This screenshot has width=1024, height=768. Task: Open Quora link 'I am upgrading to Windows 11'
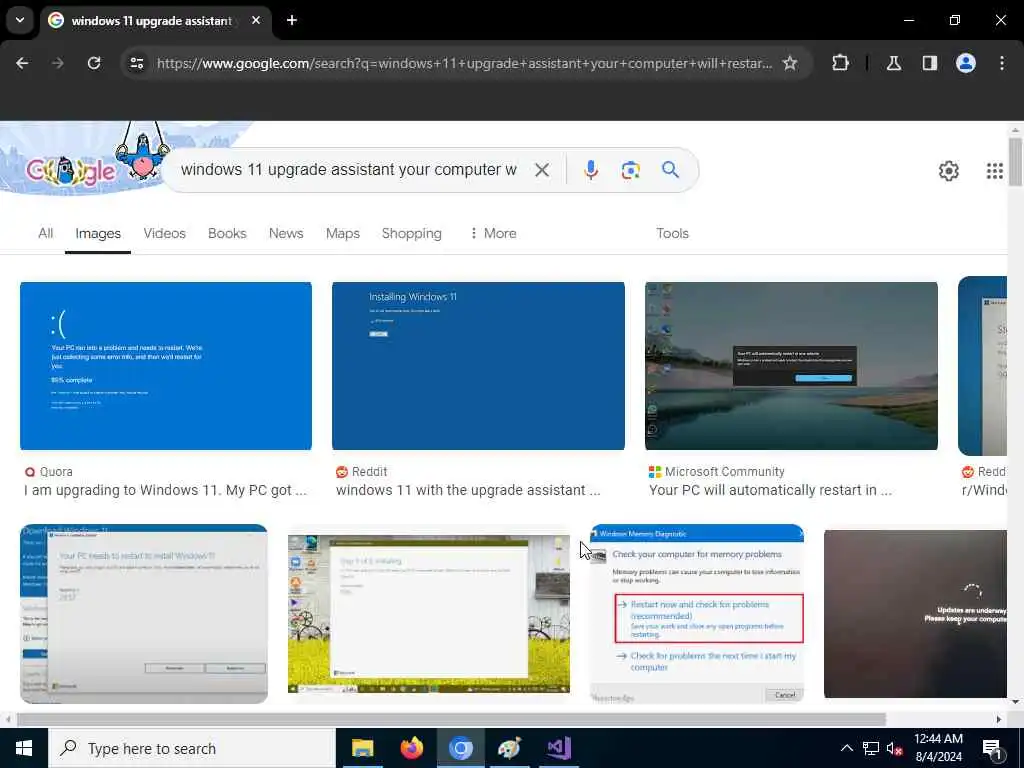[x=165, y=490]
